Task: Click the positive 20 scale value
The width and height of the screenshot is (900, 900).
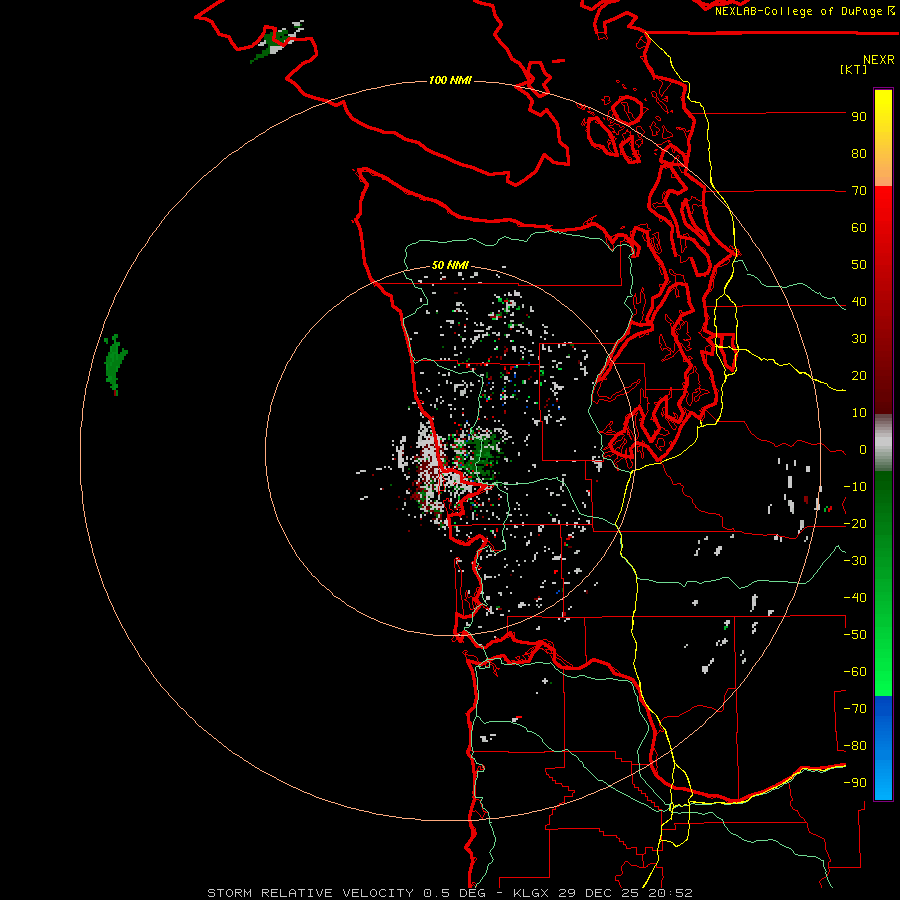Action: [859, 376]
